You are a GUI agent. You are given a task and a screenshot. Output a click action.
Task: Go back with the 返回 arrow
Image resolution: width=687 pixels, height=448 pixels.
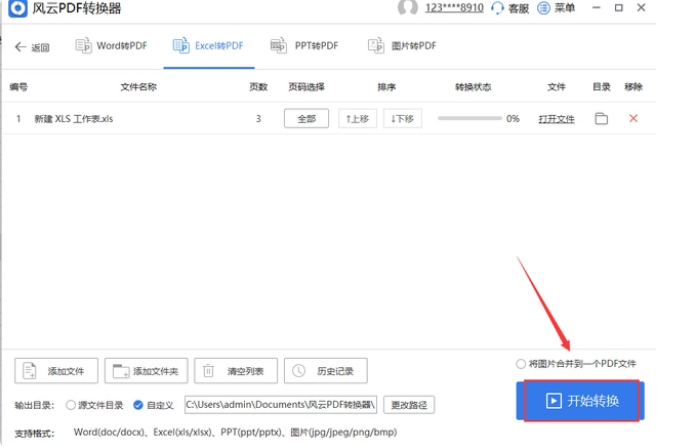32,47
